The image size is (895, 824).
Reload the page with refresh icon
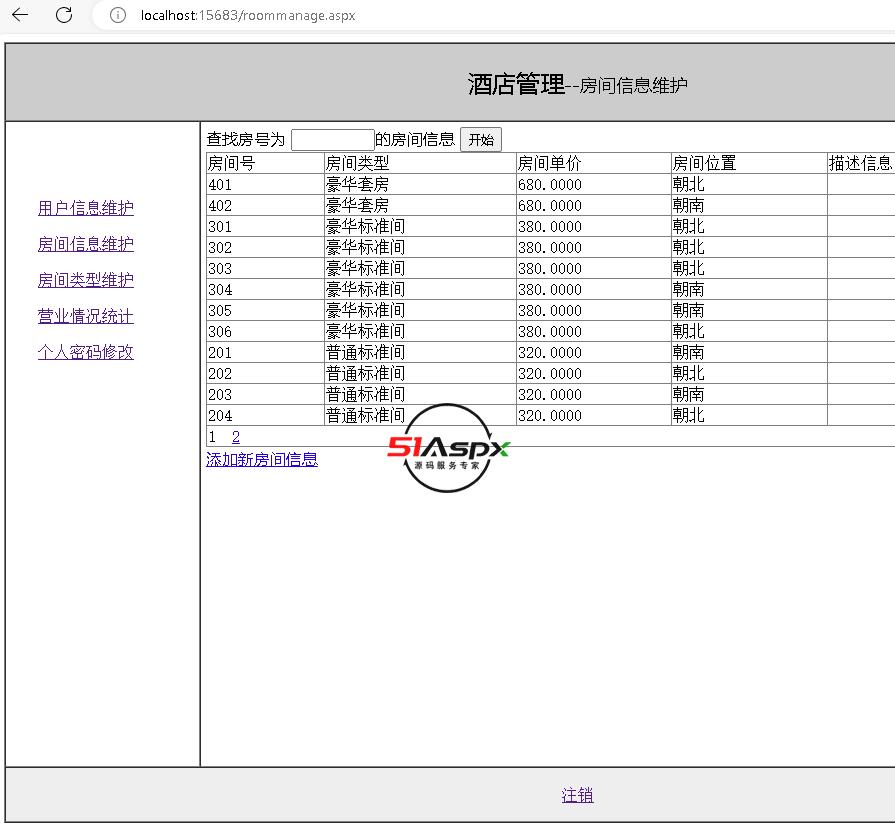pos(63,15)
